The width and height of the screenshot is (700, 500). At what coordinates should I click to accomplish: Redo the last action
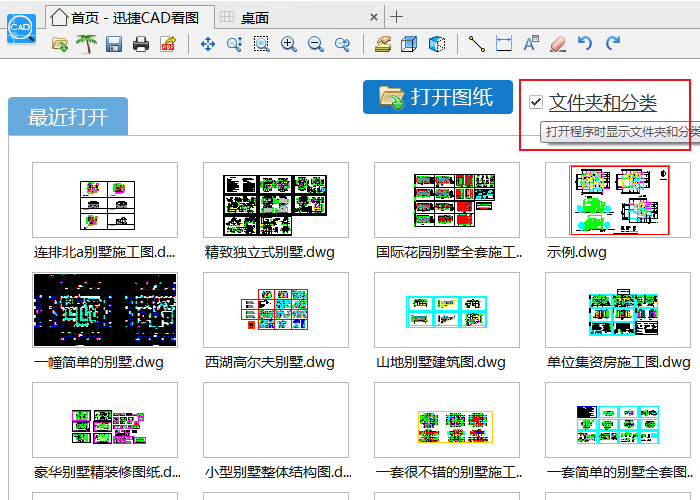coord(613,43)
